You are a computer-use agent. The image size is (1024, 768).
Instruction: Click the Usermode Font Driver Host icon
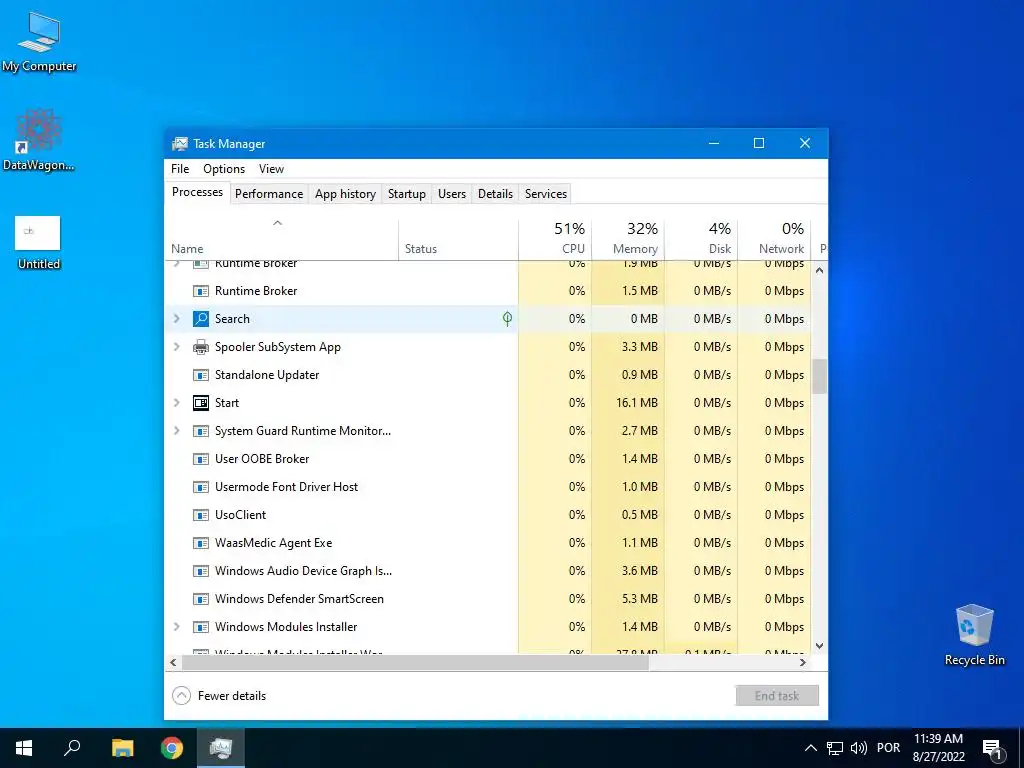(x=200, y=487)
